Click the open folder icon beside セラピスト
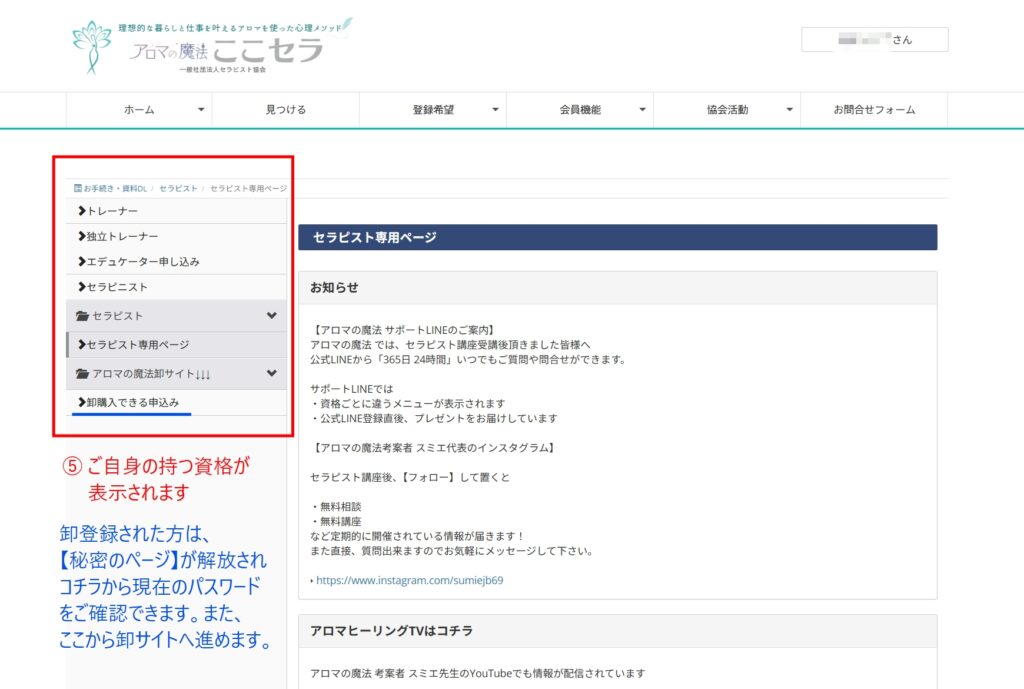This screenshot has width=1024, height=689. [x=82, y=316]
